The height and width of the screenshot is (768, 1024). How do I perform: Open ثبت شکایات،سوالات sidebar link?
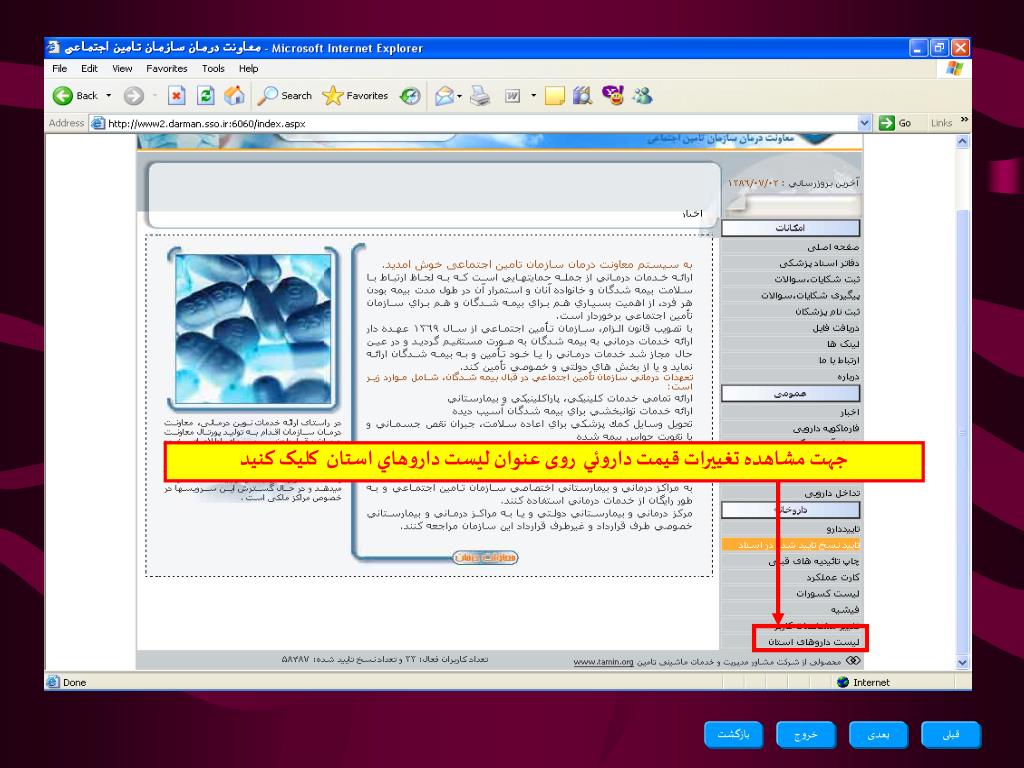pos(817,280)
